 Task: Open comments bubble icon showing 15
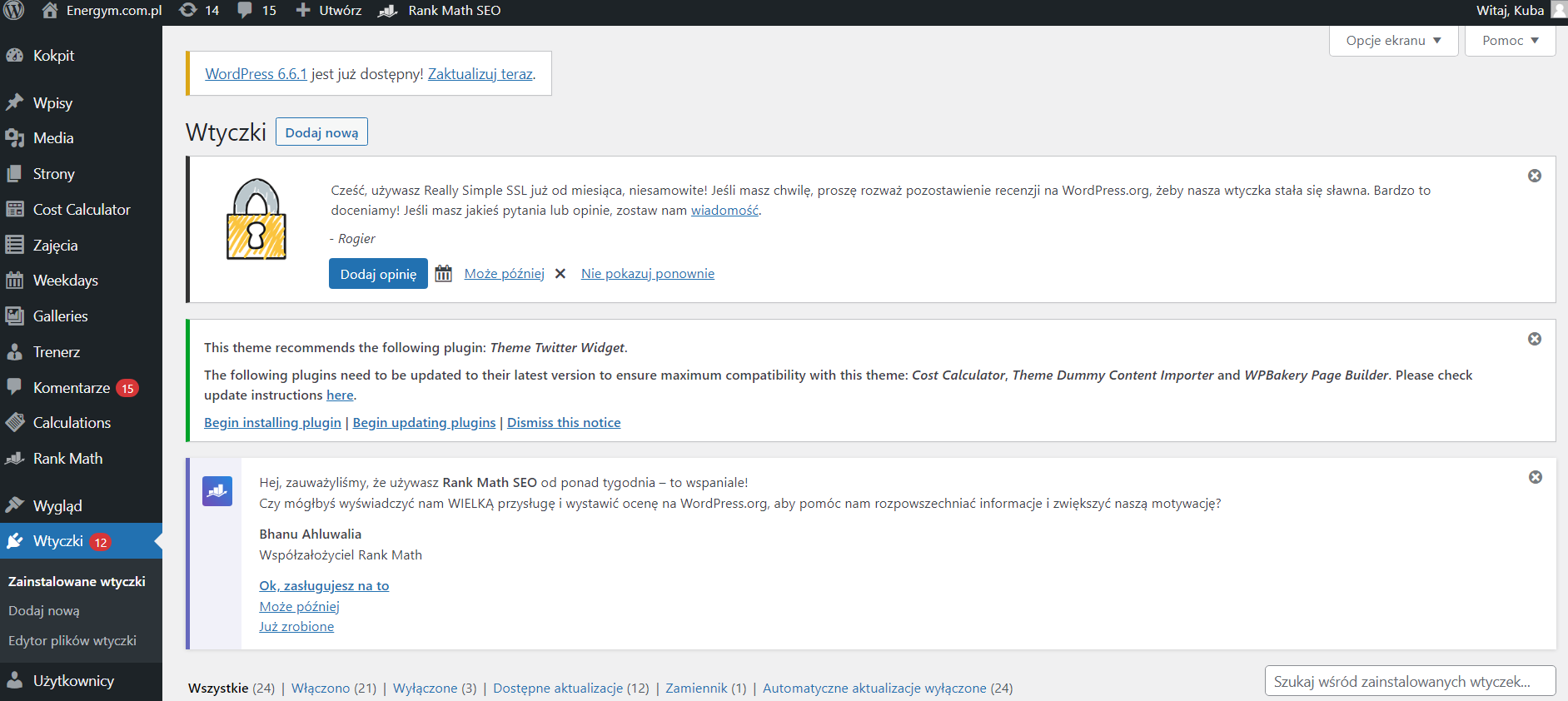(x=245, y=11)
